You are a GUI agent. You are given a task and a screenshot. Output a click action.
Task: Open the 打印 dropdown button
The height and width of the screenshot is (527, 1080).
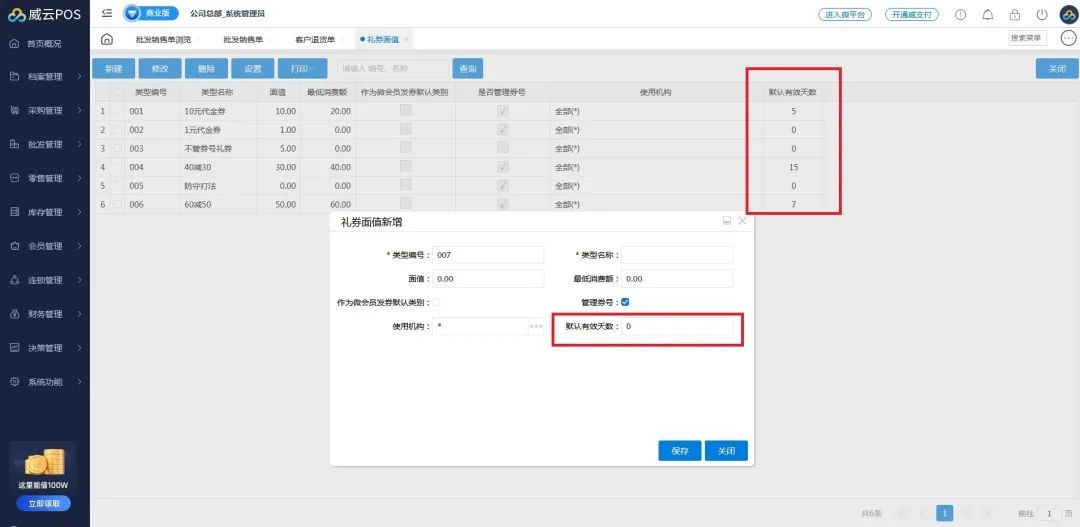point(301,69)
